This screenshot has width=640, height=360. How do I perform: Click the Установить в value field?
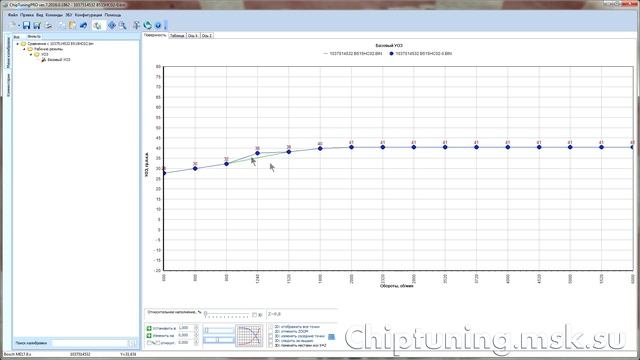pos(185,328)
